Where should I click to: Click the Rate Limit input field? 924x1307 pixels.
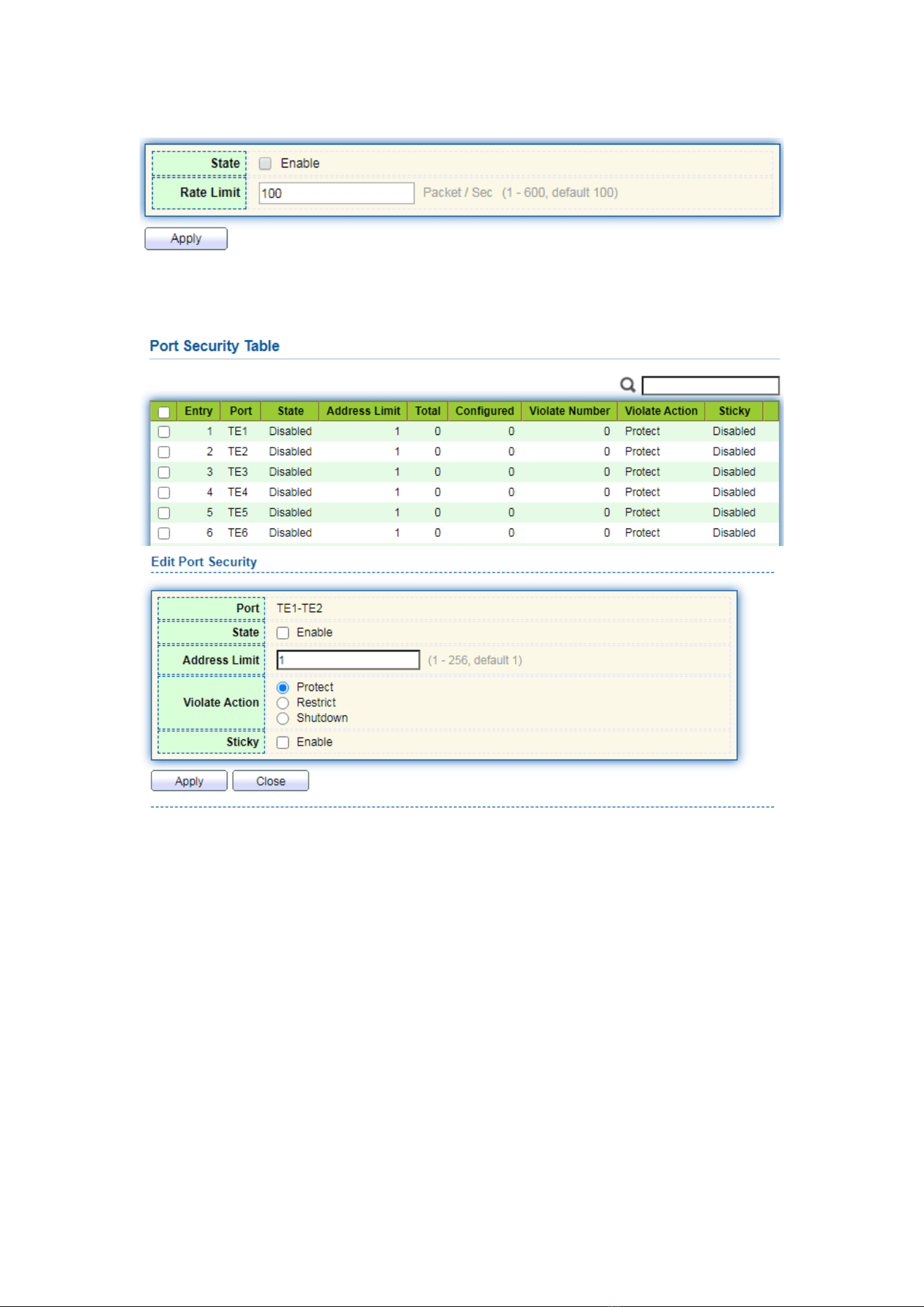coord(336,193)
